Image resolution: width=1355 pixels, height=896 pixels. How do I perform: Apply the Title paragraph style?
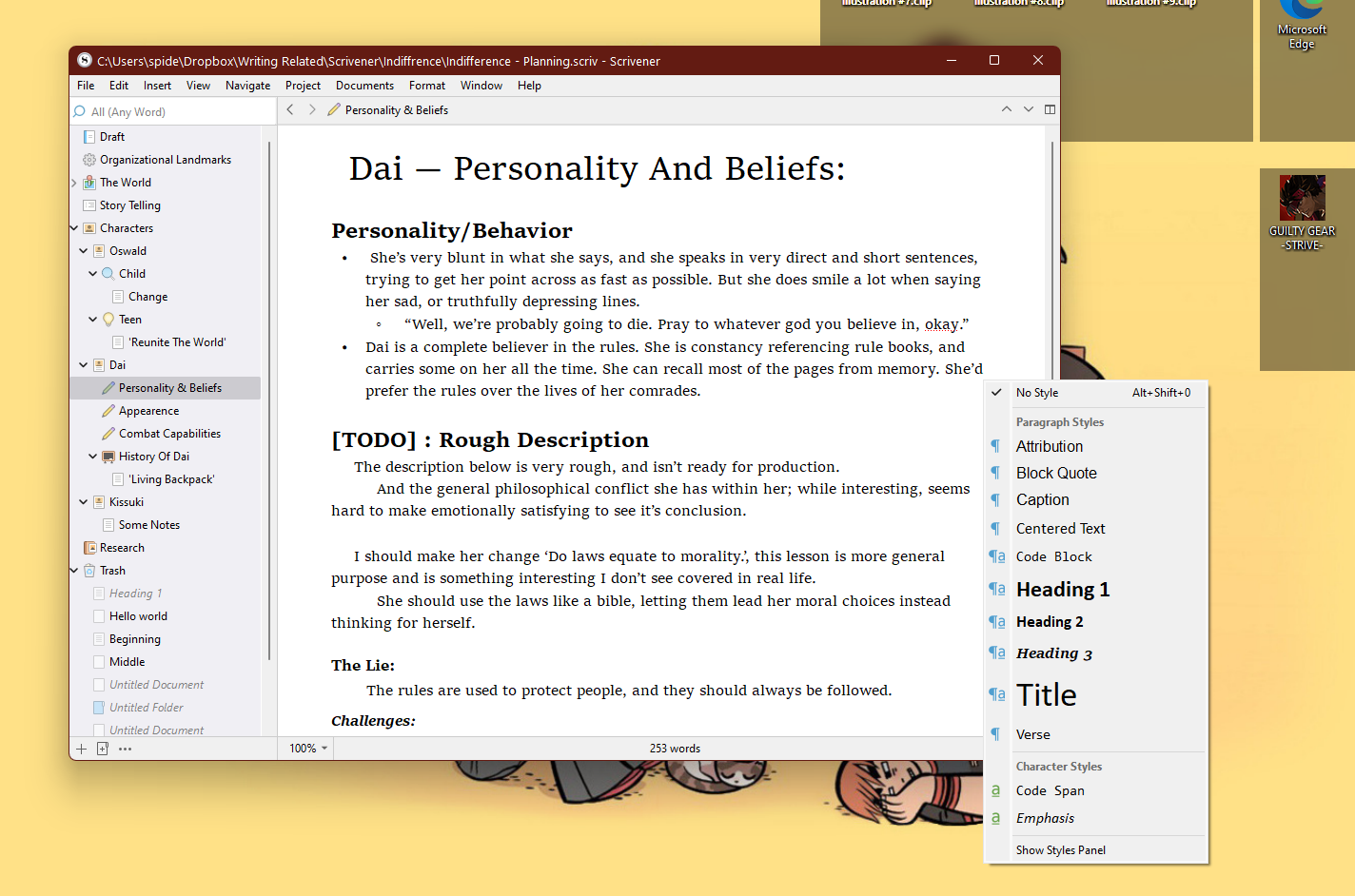coord(1046,695)
